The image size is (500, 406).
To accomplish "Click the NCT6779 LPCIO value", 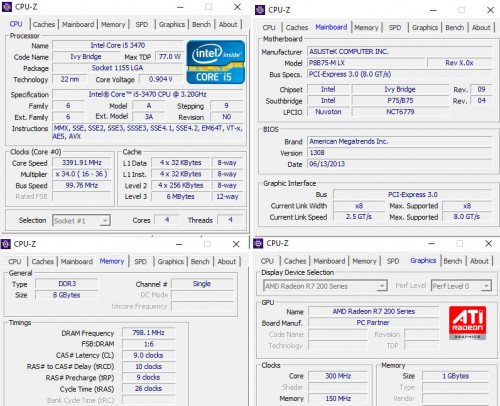I will 400,112.
